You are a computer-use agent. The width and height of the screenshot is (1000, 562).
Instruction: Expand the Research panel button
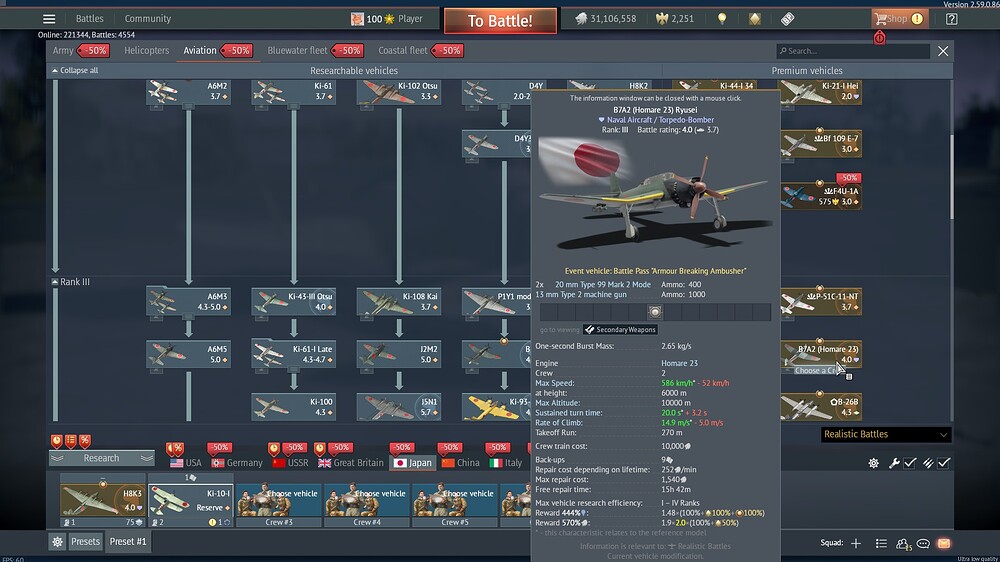click(102, 458)
